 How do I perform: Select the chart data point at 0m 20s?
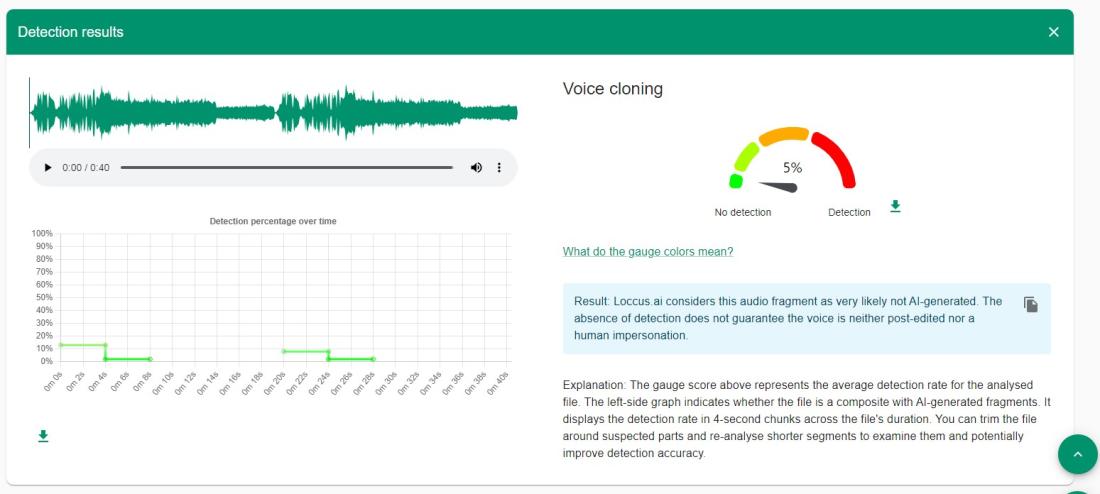coord(284,351)
